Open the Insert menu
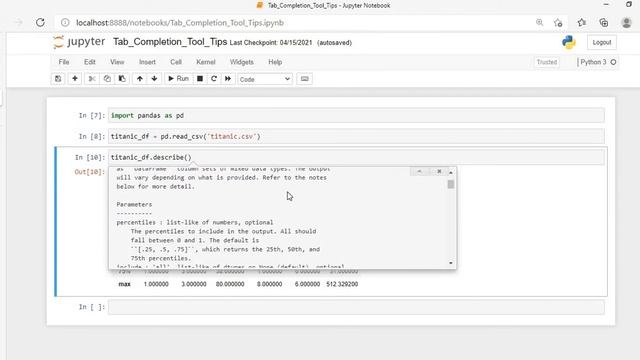This screenshot has width=640, height=360. [x=147, y=62]
